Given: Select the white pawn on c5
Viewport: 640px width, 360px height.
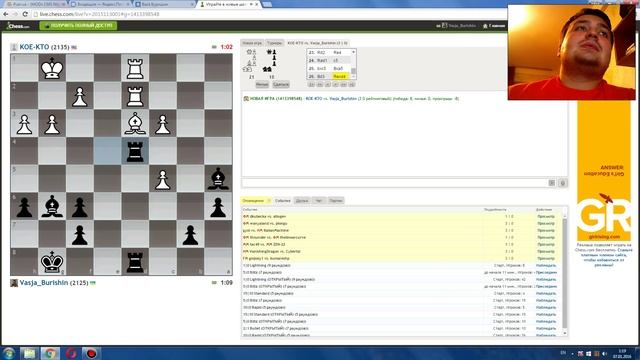Looking at the screenshot, I should tap(163, 179).
